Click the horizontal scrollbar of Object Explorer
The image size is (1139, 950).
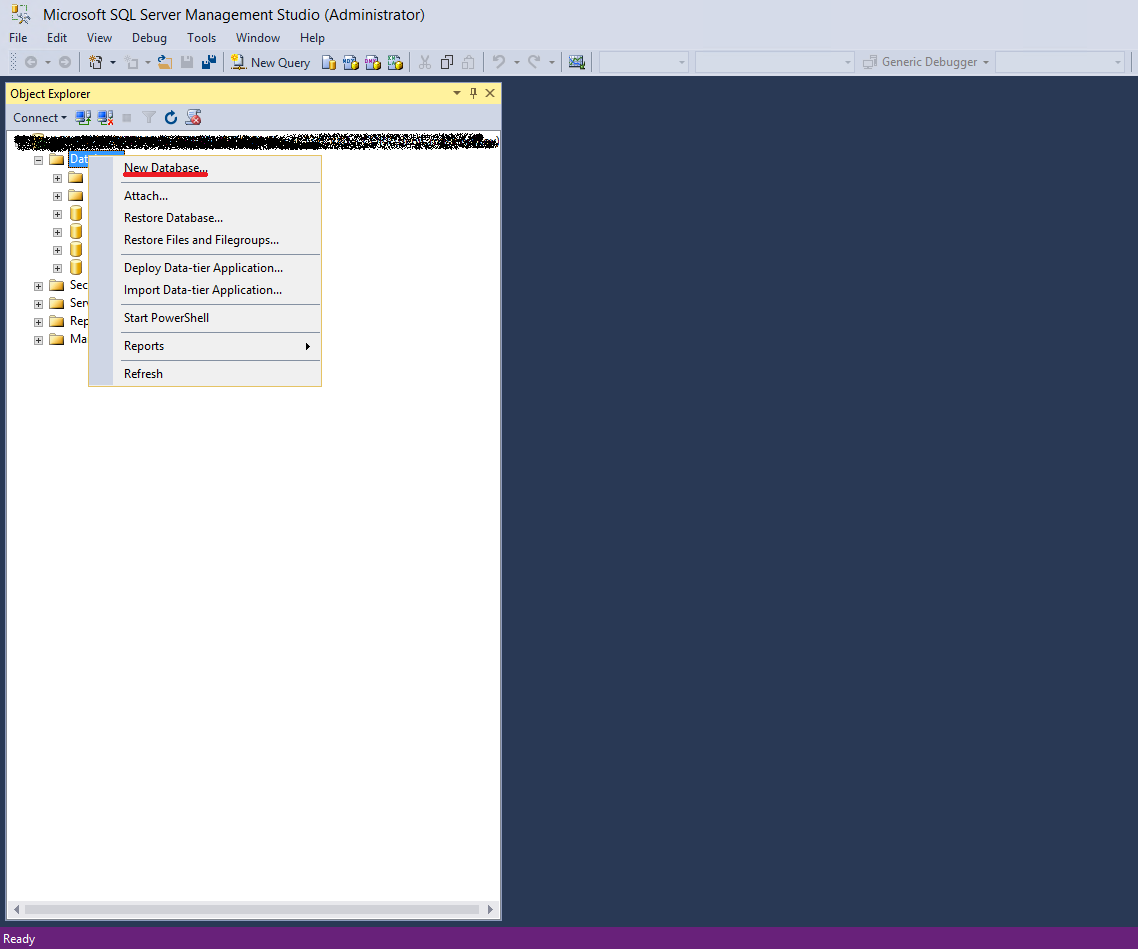tap(250, 909)
